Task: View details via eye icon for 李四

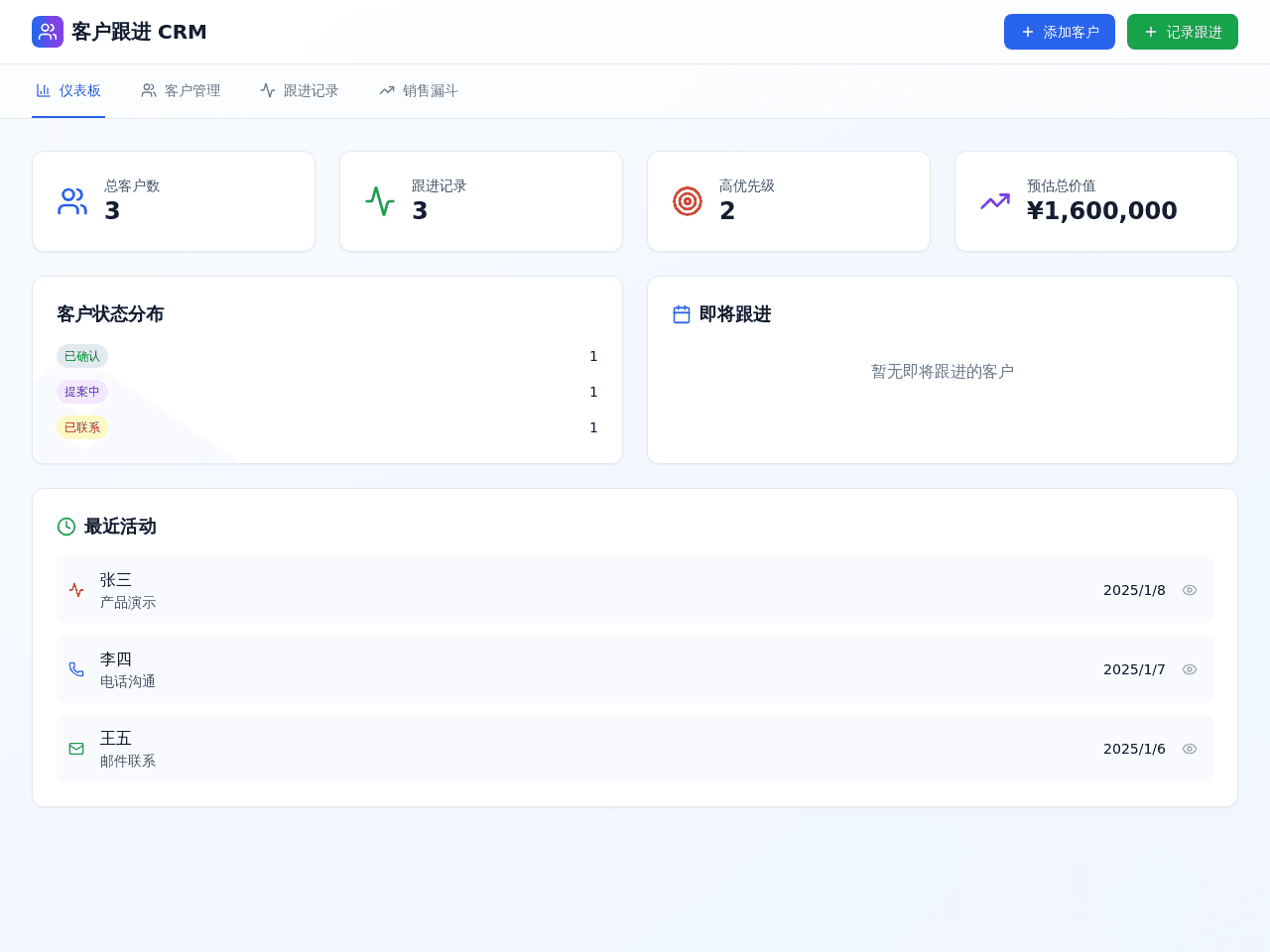Action: pos(1190,669)
